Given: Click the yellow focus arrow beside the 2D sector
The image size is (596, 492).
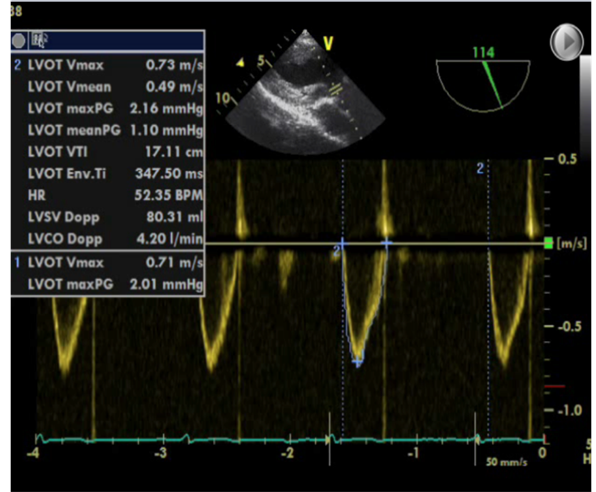Looking at the screenshot, I should tap(240, 63).
